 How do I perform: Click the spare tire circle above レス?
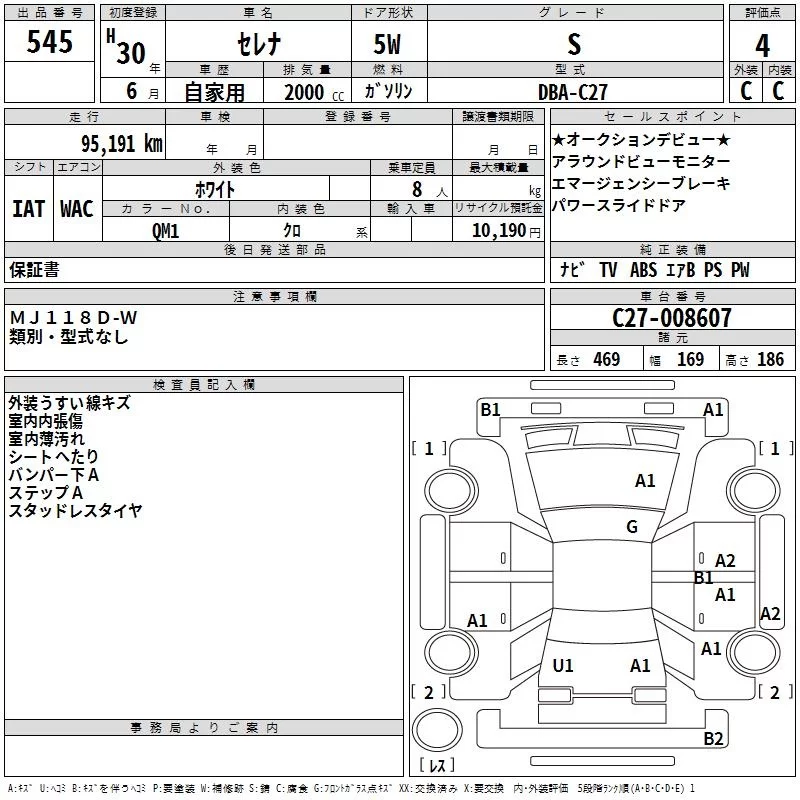(x=437, y=730)
